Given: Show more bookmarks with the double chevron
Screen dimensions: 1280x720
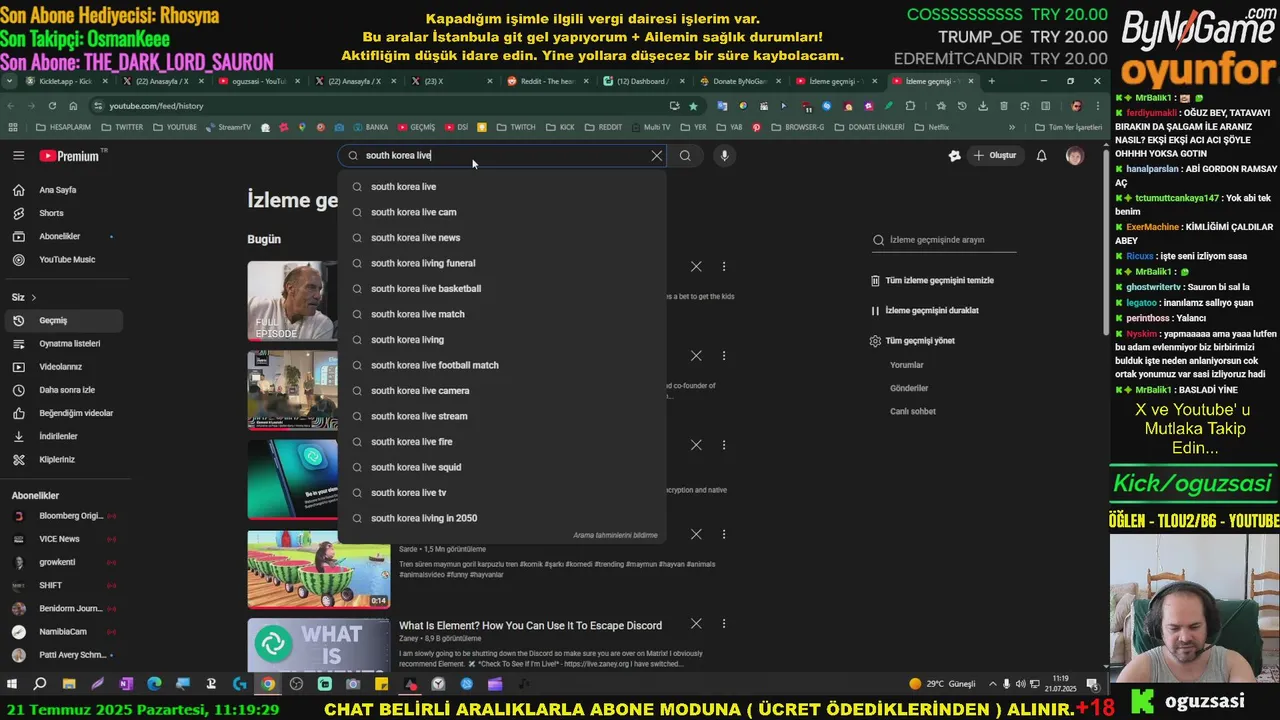Looking at the screenshot, I should 1011,127.
